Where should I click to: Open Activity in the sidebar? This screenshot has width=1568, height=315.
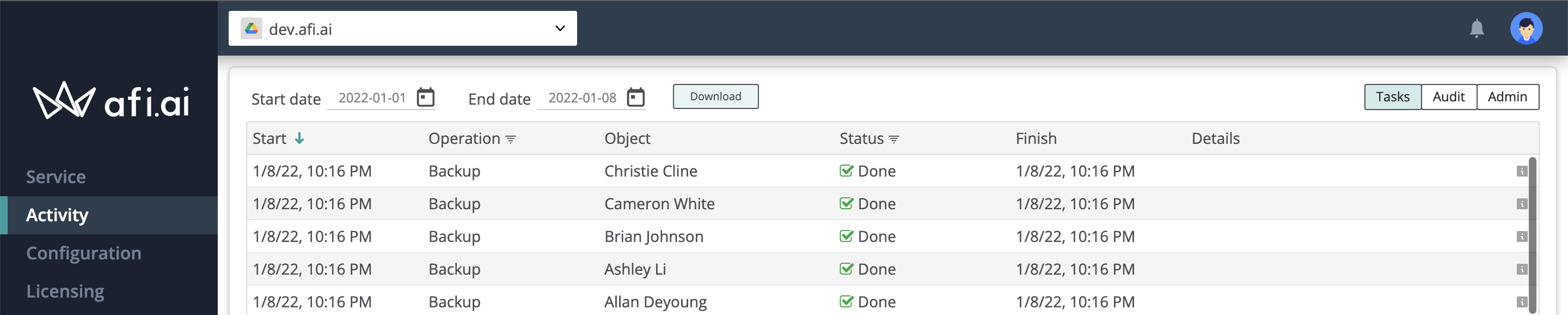(x=109, y=215)
